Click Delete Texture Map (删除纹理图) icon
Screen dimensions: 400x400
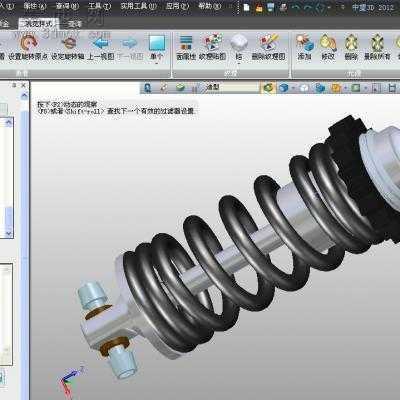point(269,42)
